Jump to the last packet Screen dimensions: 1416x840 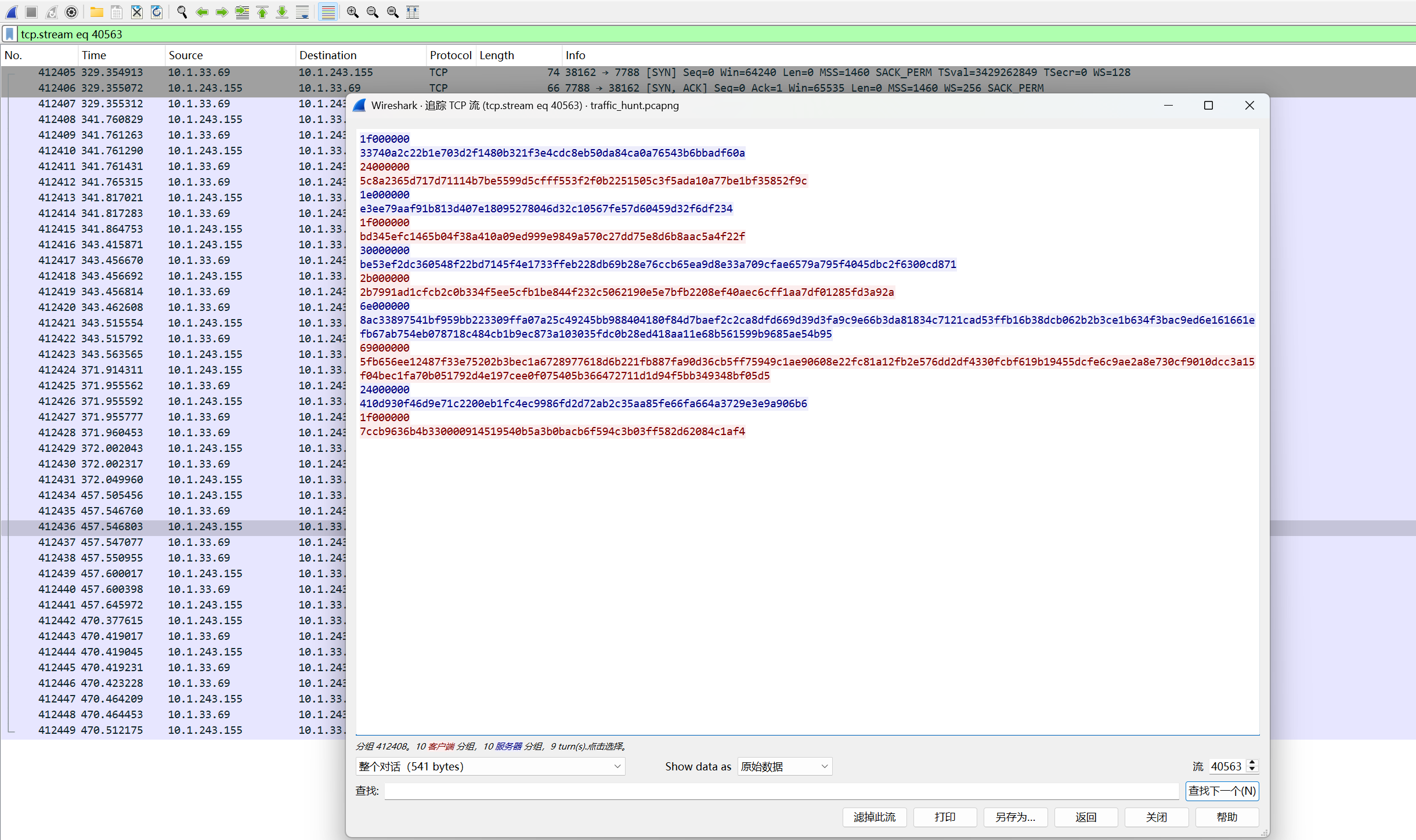[282, 12]
